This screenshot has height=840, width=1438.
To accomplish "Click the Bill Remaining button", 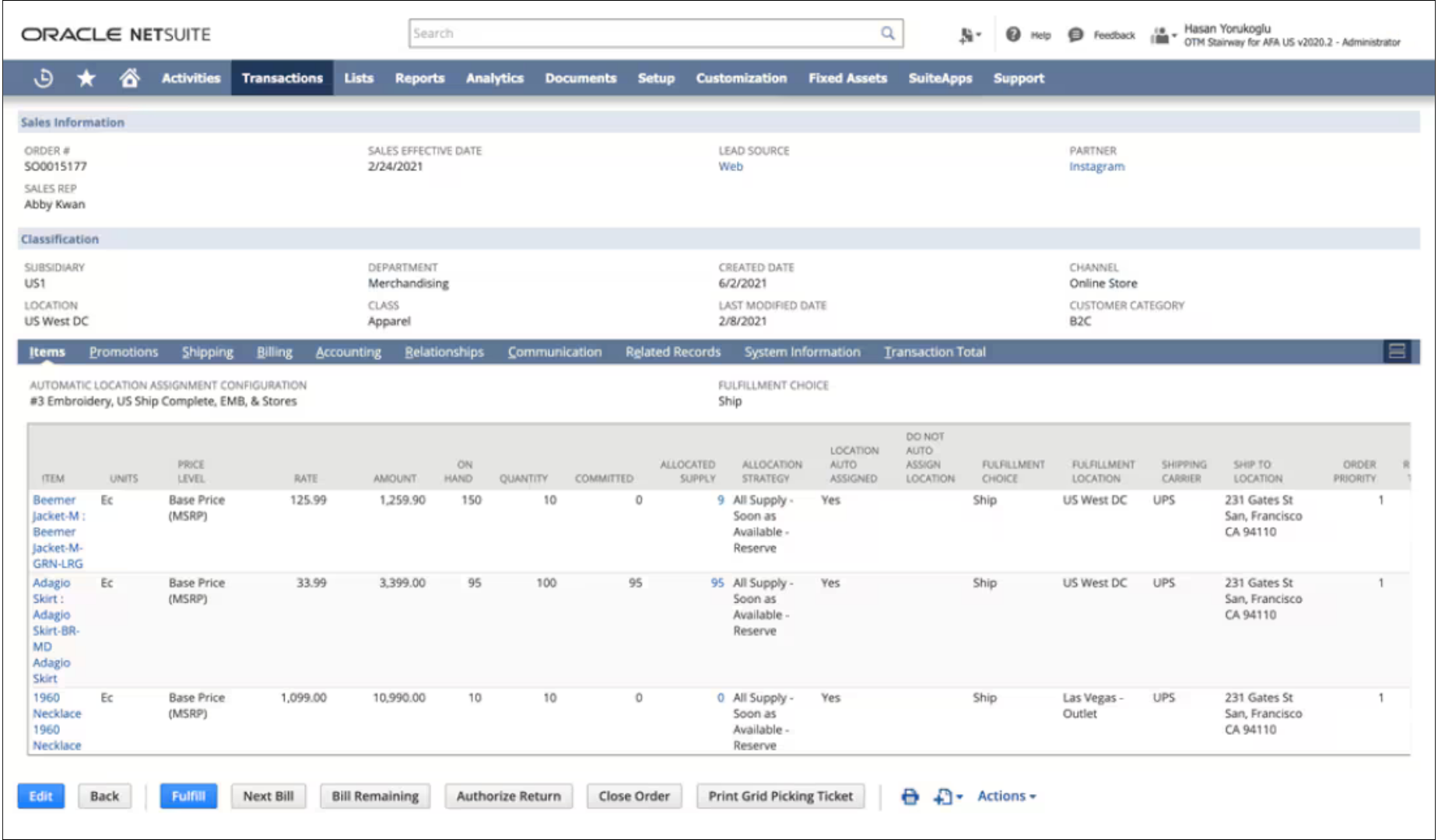I will point(375,796).
